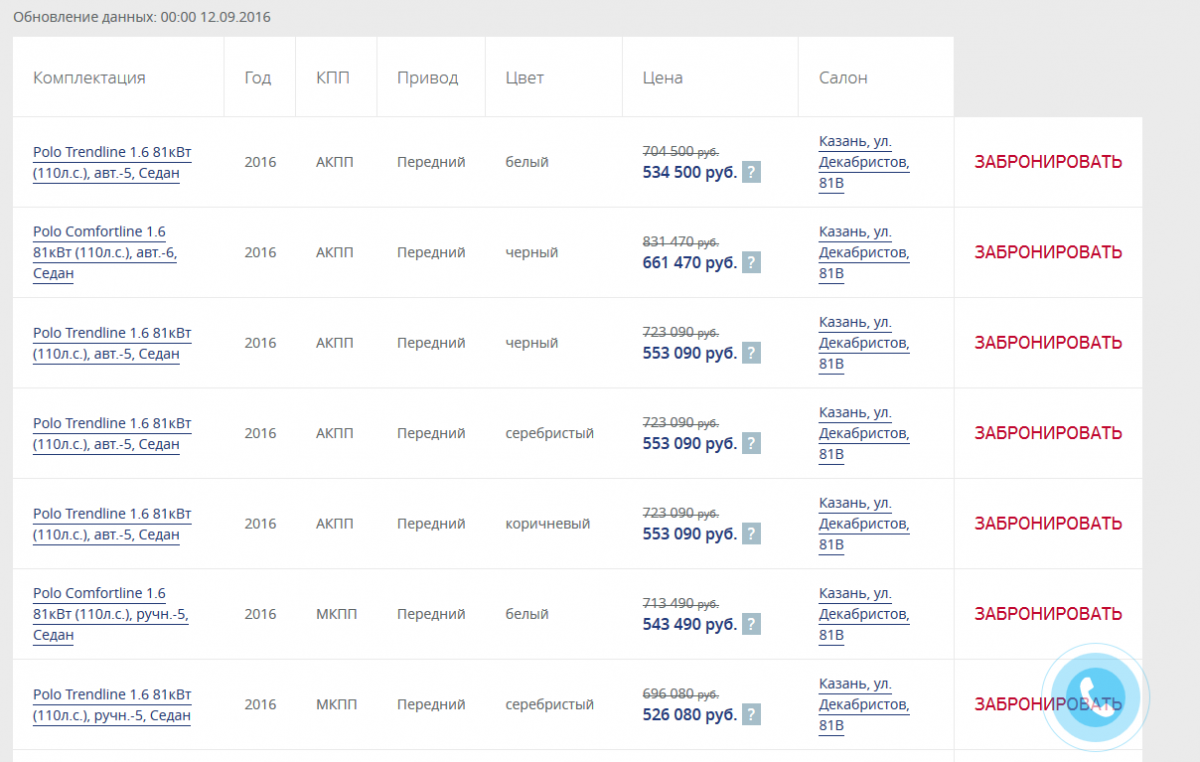This screenshot has height=762, width=1200.
Task: Open the Polo Comfortline ручн.-5 Седан link
Action: (x=110, y=614)
